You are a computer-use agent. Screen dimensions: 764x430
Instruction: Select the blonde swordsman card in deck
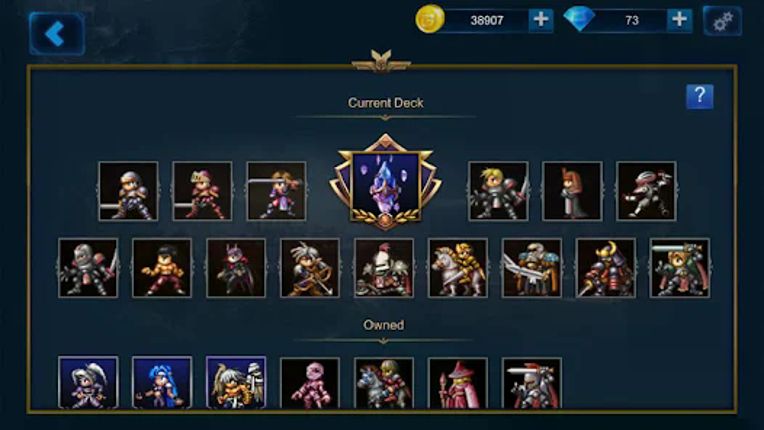click(498, 191)
